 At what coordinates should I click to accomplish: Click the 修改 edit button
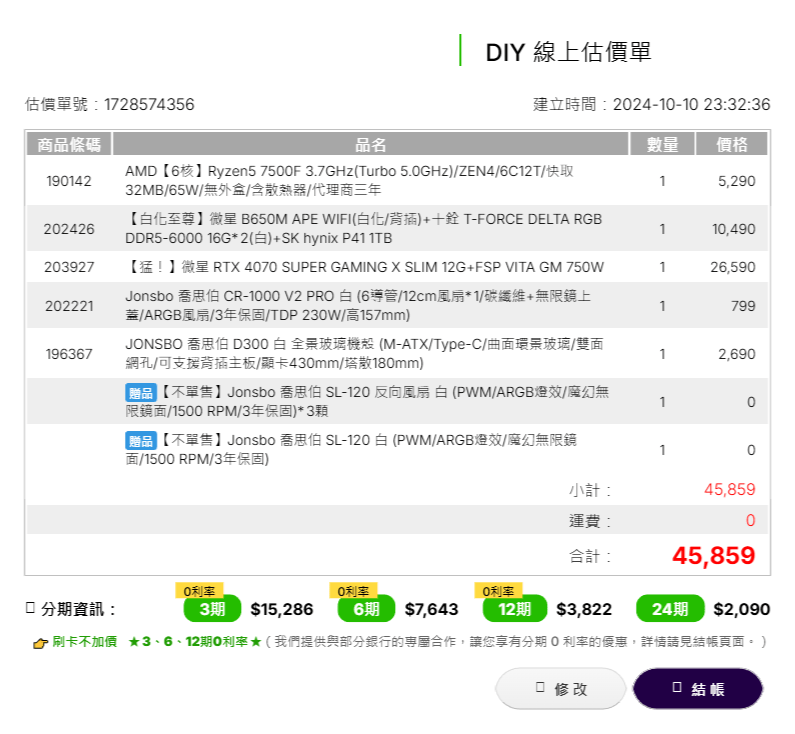560,689
